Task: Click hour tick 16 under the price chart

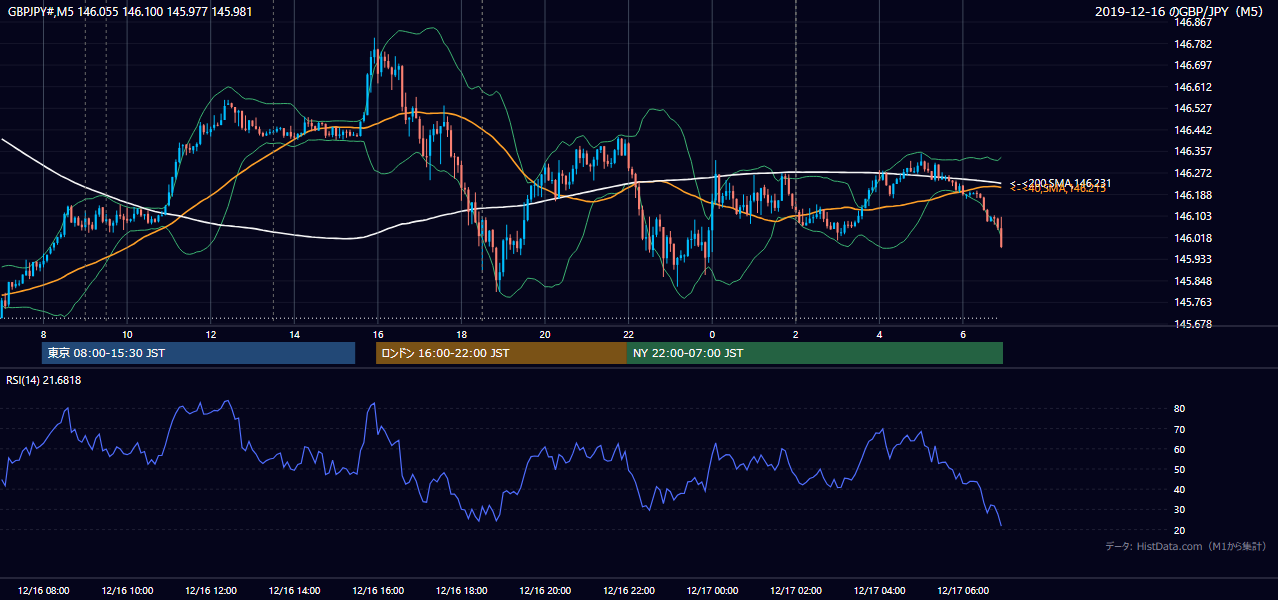Action: pos(378,334)
